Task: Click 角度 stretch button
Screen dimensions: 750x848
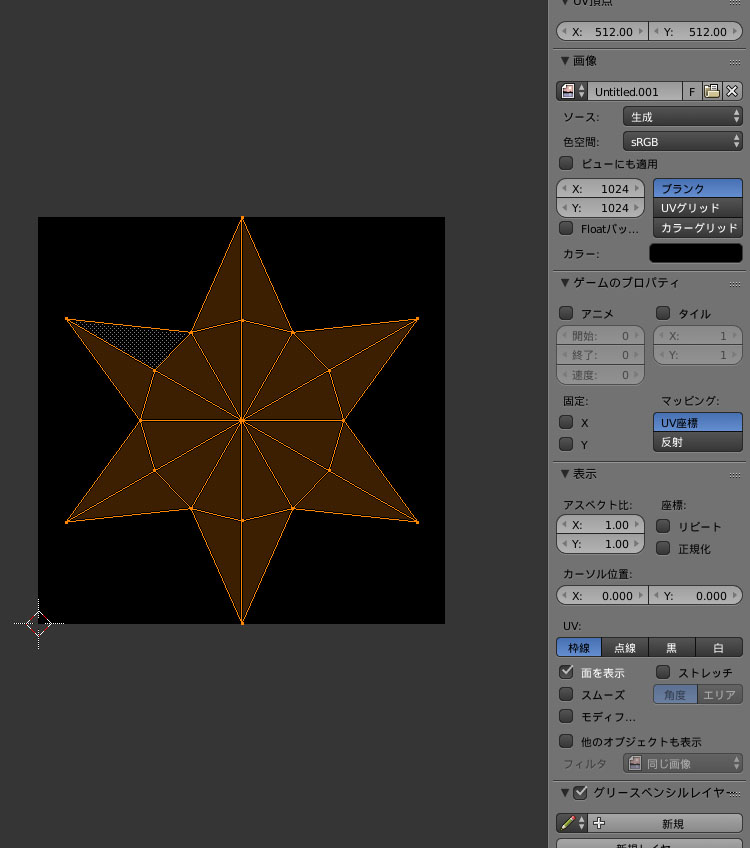Action: point(675,694)
